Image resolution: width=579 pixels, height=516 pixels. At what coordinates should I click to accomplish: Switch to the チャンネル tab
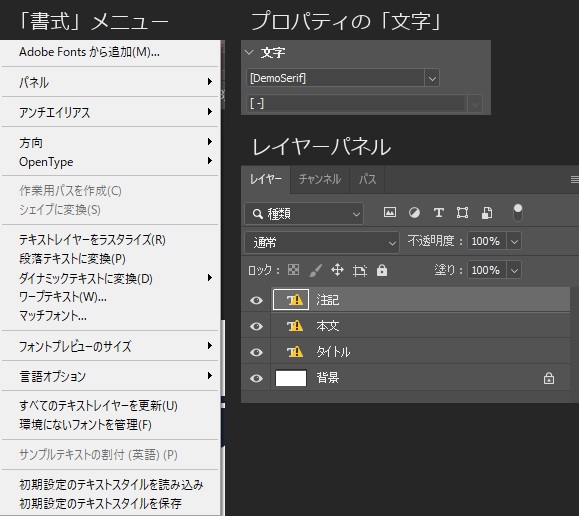point(320,180)
